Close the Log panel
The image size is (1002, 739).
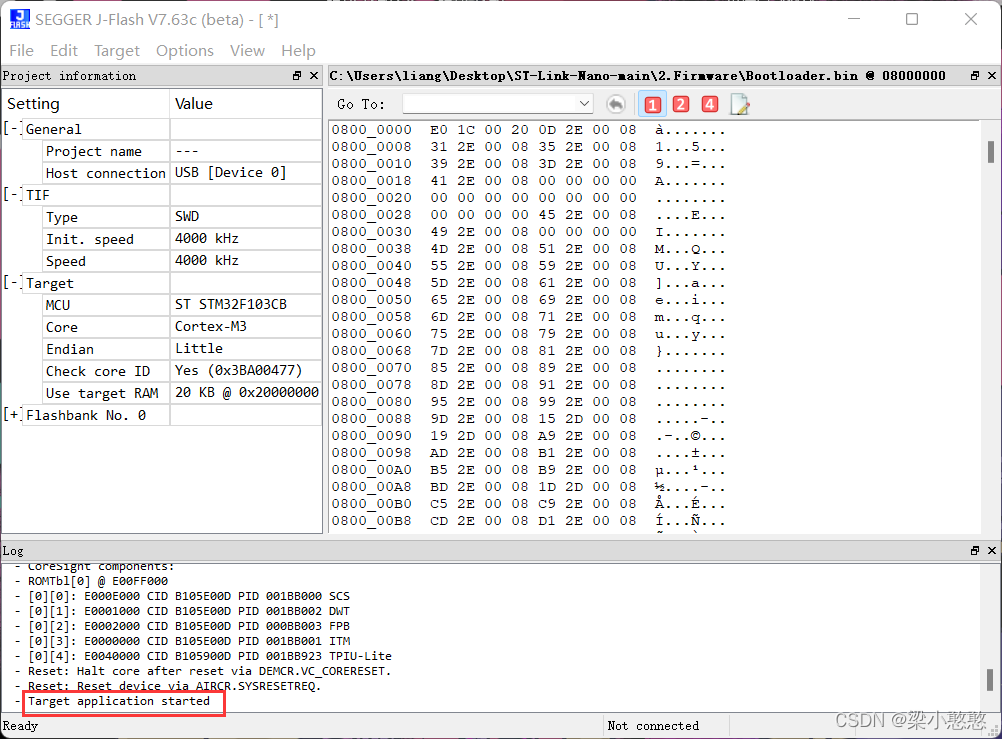coord(992,550)
